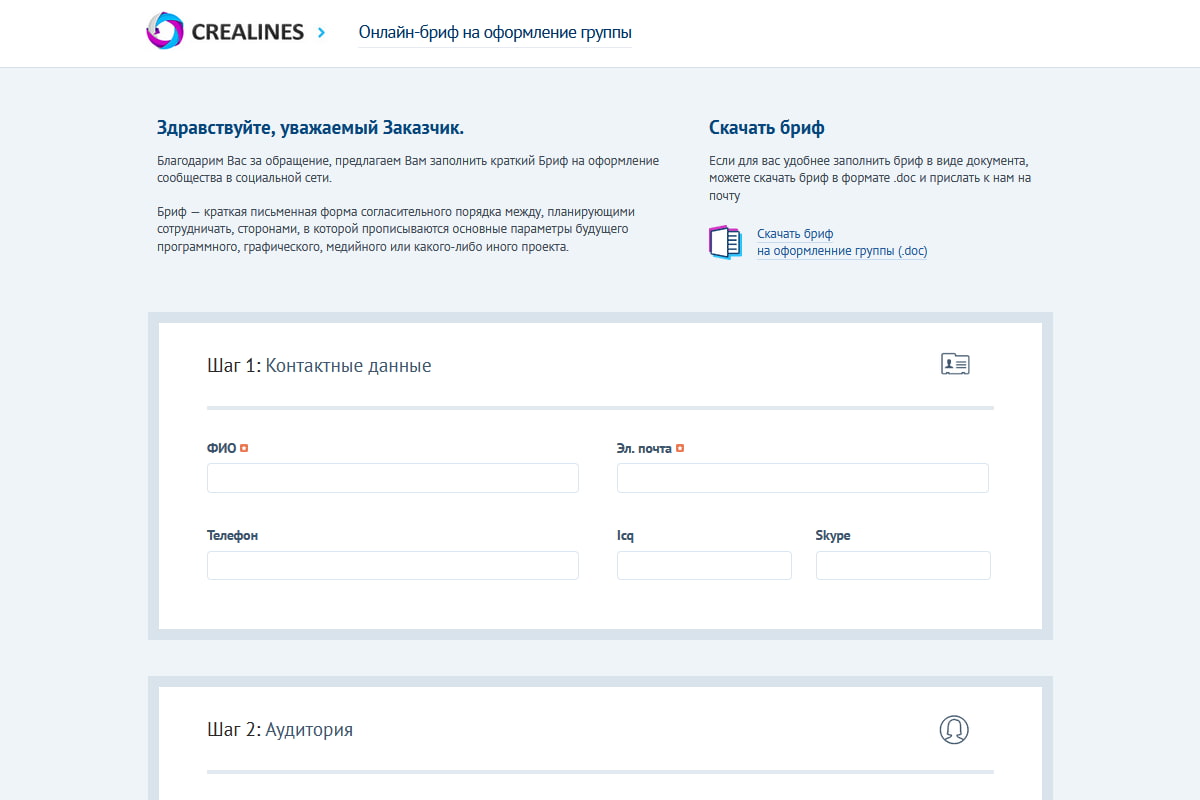1200x800 pixels.
Task: Click the Crealines swirl logo icon
Action: [164, 32]
